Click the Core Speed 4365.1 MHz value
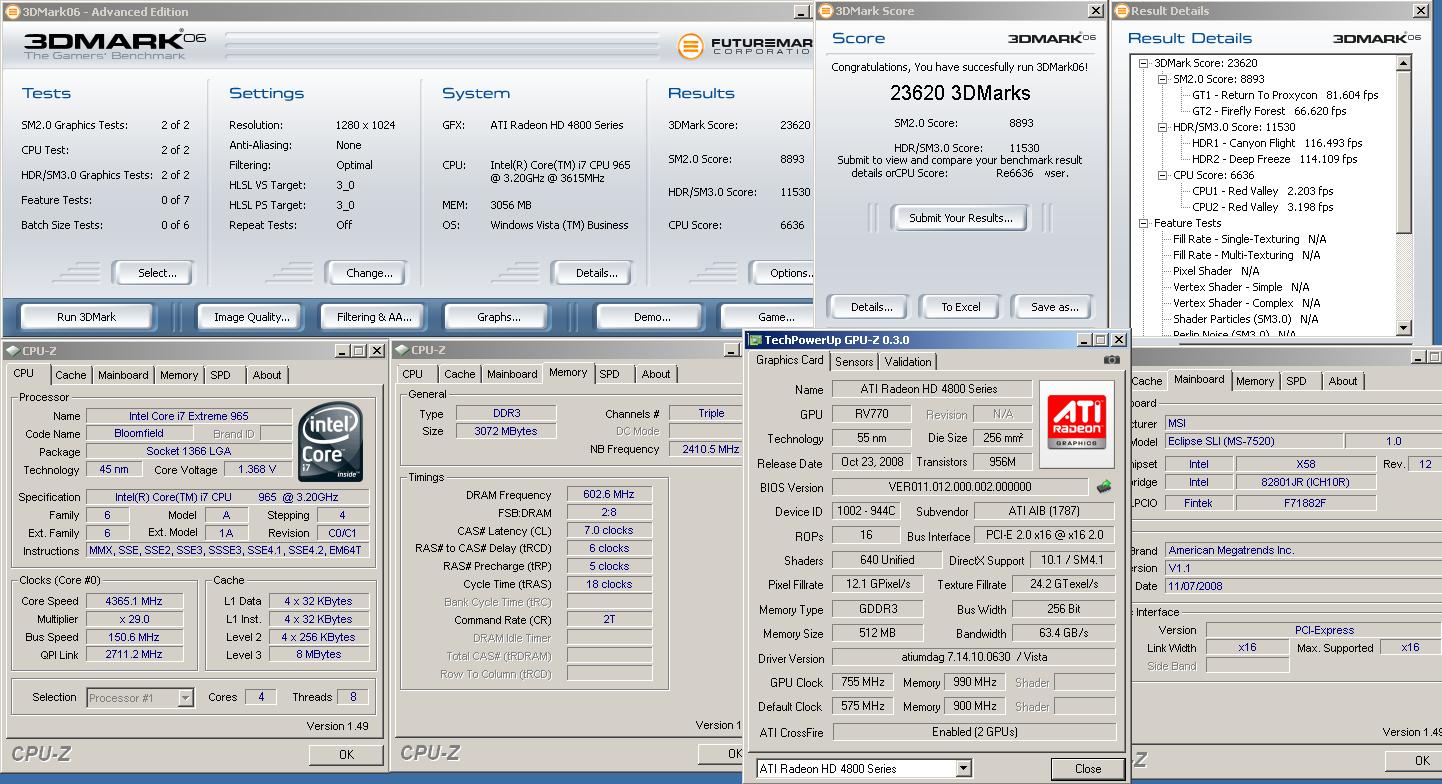The height and width of the screenshot is (784, 1442). 134,601
